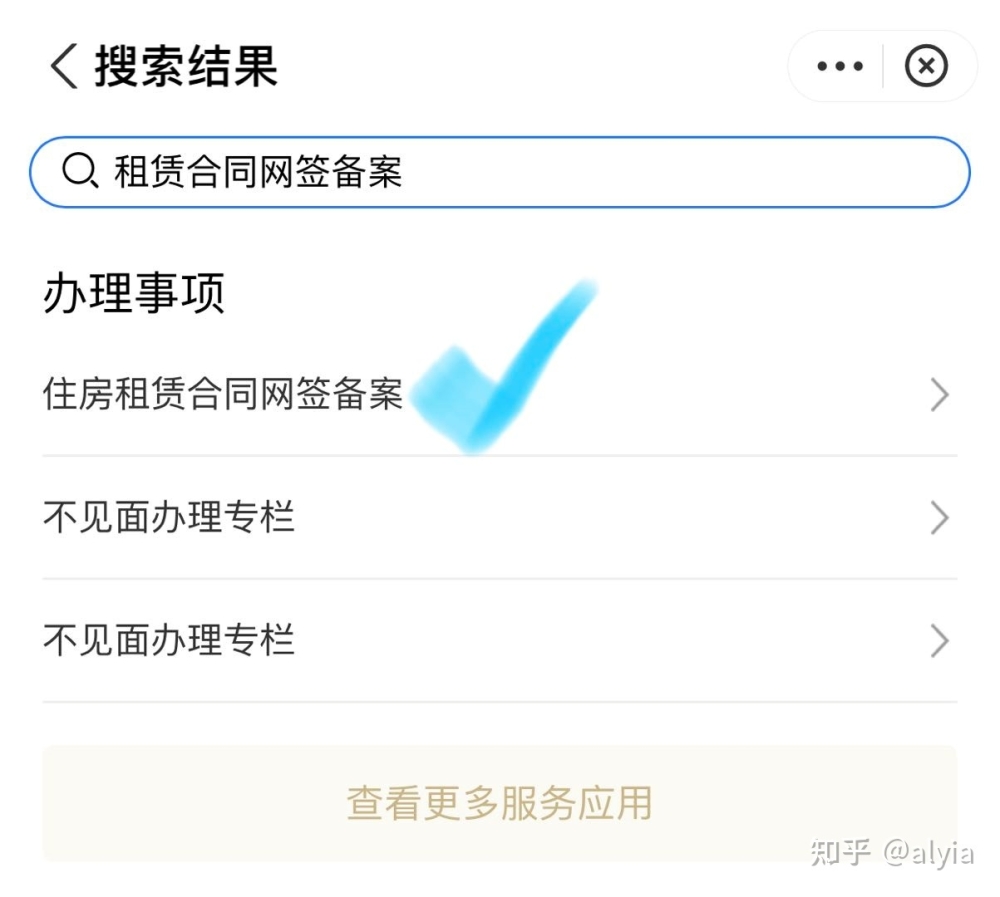Open the 住房租赁合同网签备案 item
The height and width of the screenshot is (897, 1000).
[499, 394]
